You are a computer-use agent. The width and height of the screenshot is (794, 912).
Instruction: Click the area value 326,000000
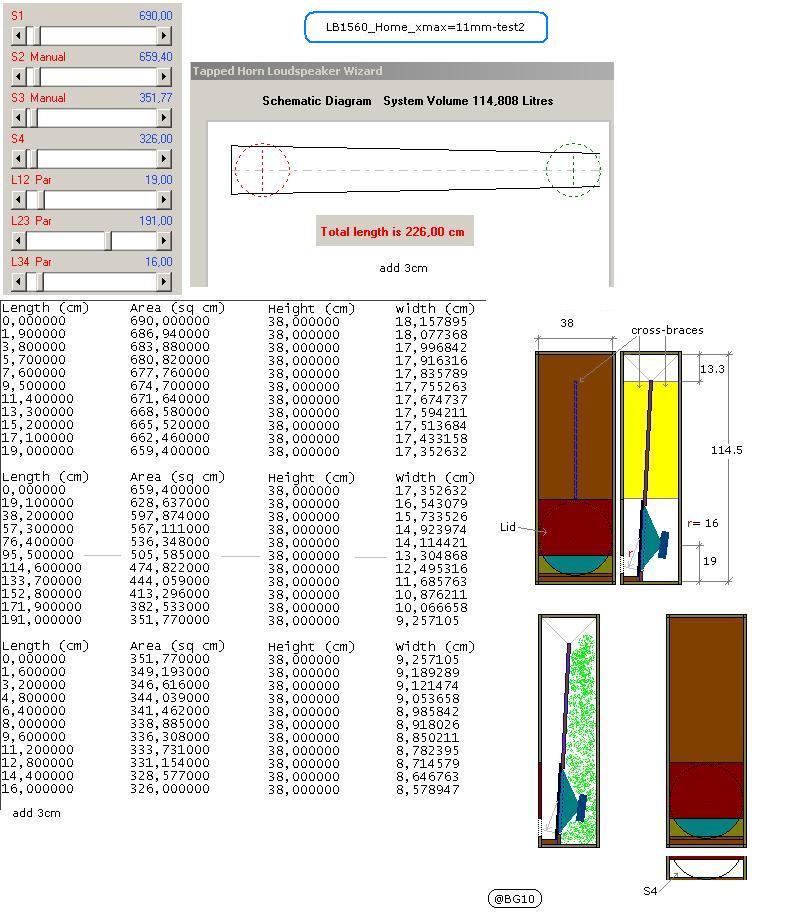pyautogui.click(x=170, y=789)
